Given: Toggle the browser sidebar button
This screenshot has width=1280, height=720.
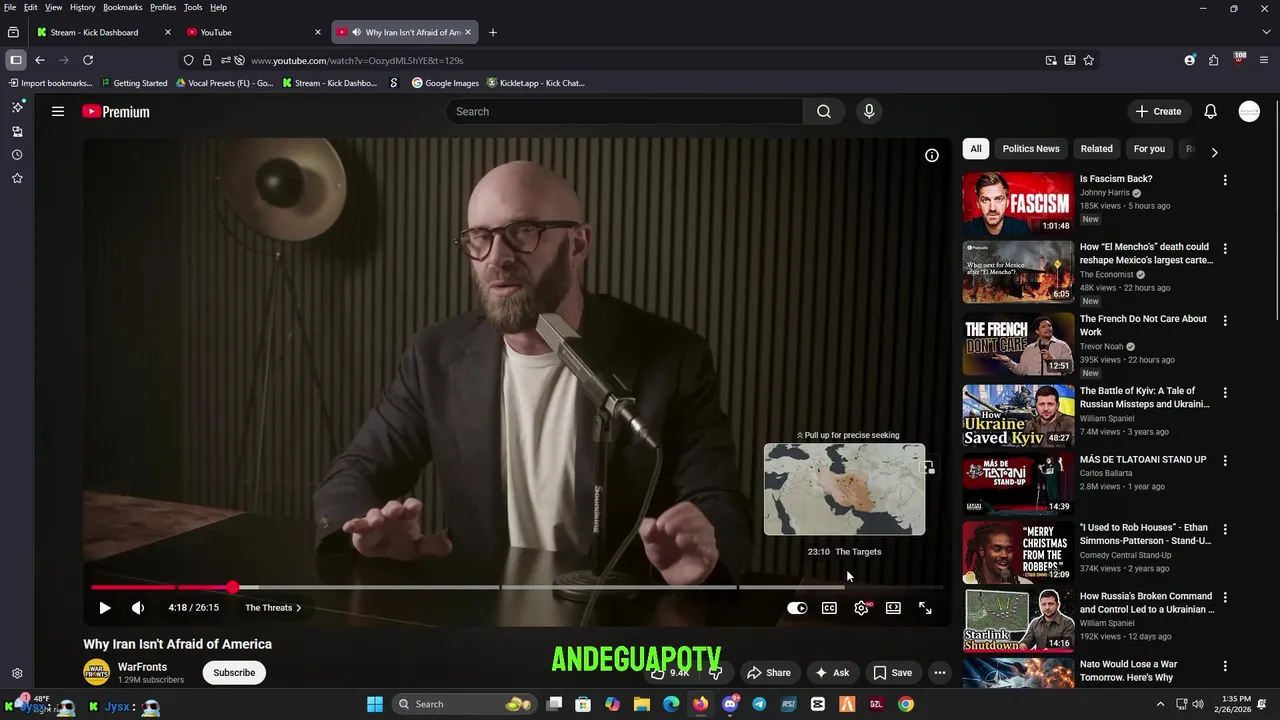Looking at the screenshot, I should tap(15, 60).
